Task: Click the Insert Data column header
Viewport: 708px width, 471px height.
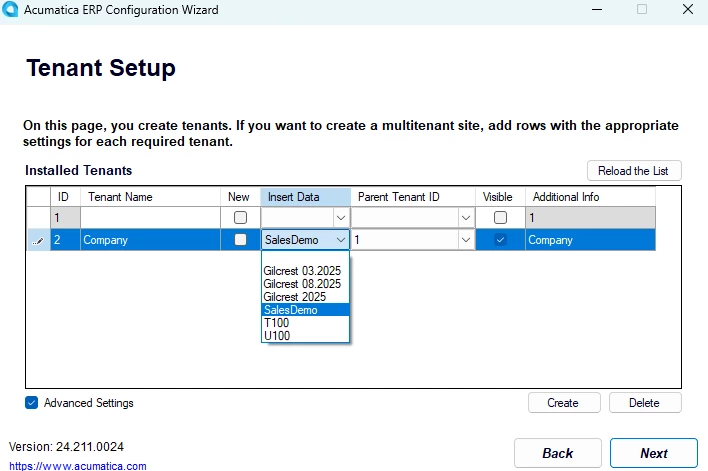Action: pos(306,197)
